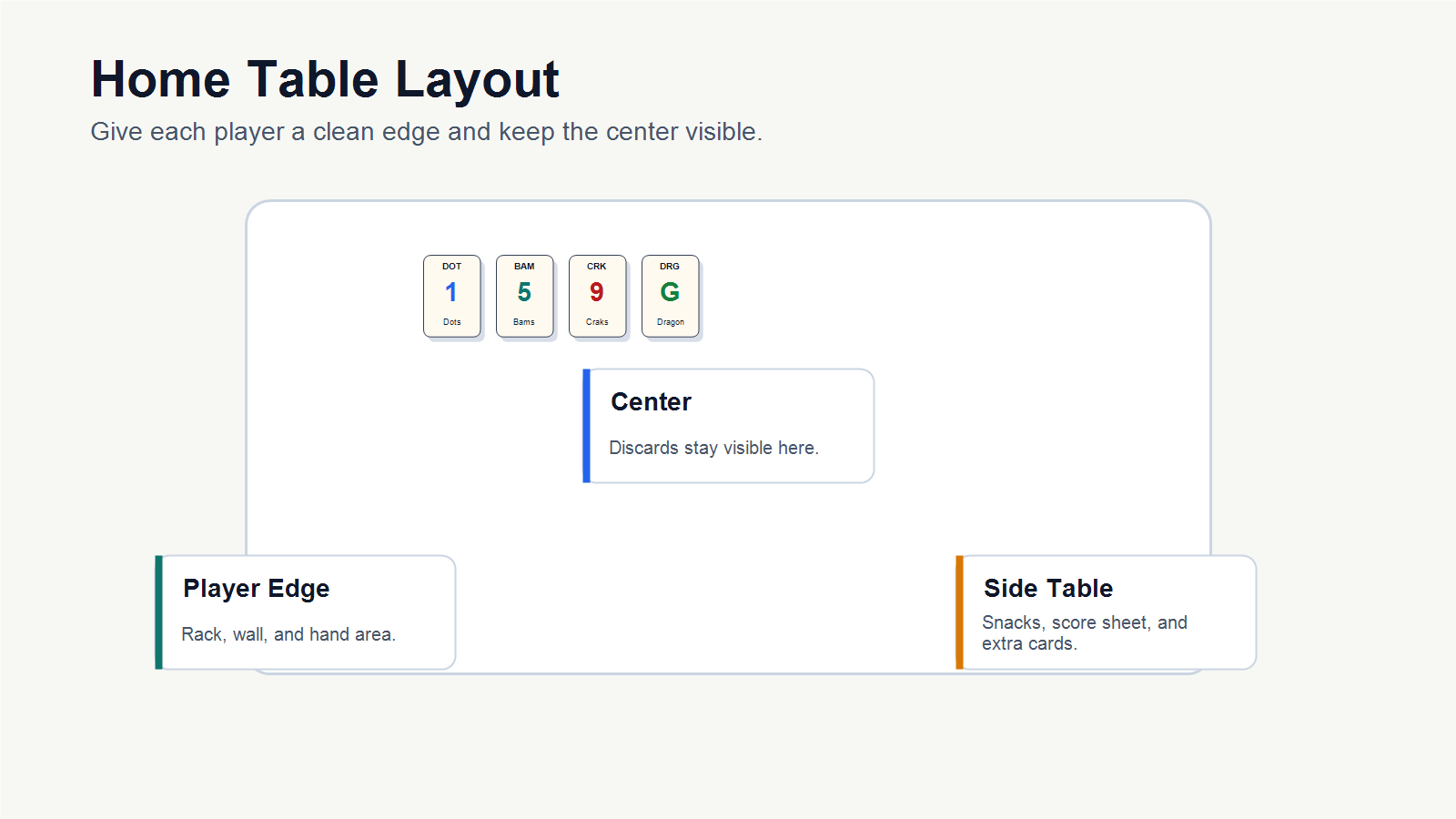
Task: Select the Side Table heading
Action: tap(1048, 589)
